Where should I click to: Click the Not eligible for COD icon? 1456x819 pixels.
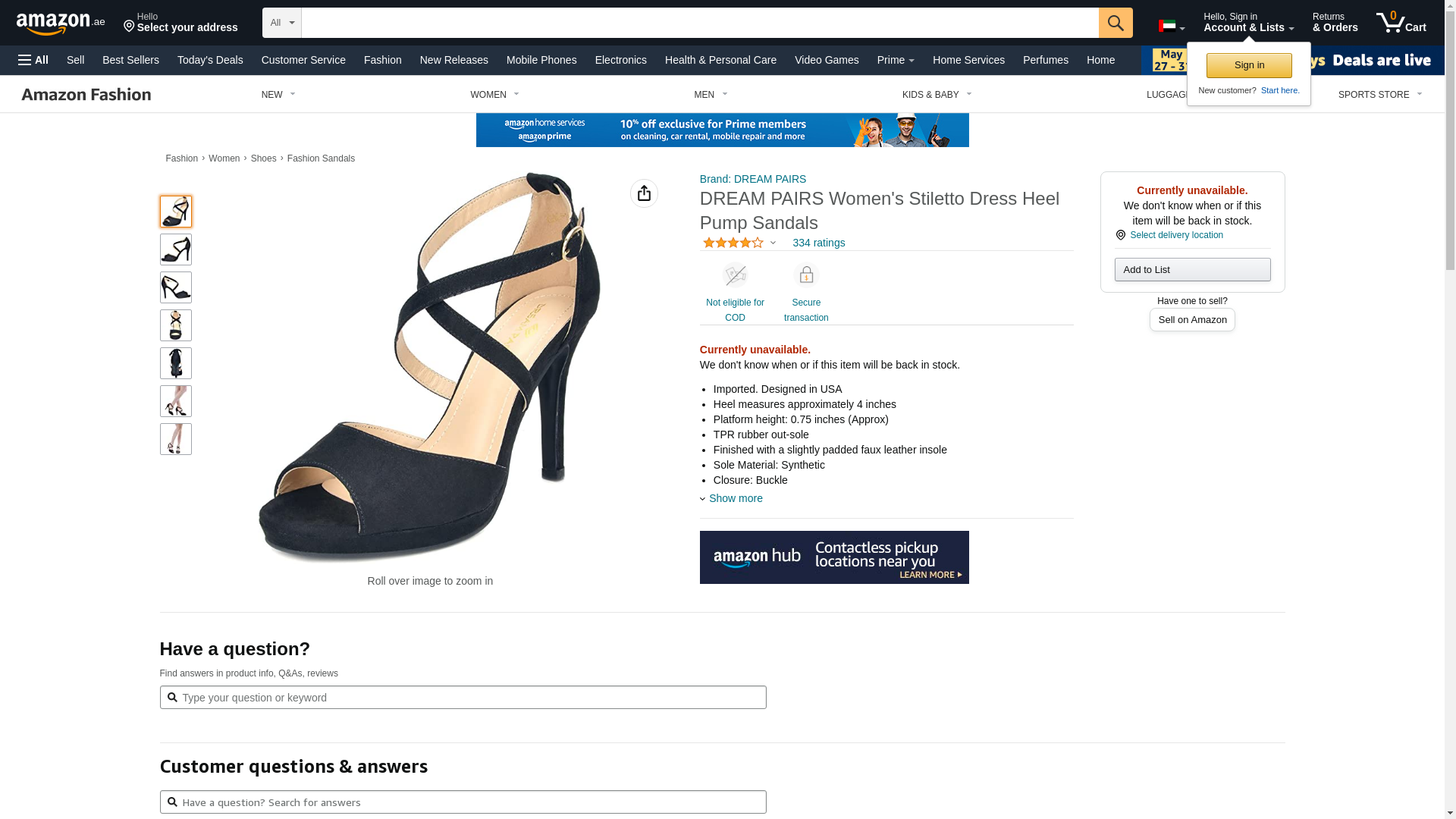[734, 275]
